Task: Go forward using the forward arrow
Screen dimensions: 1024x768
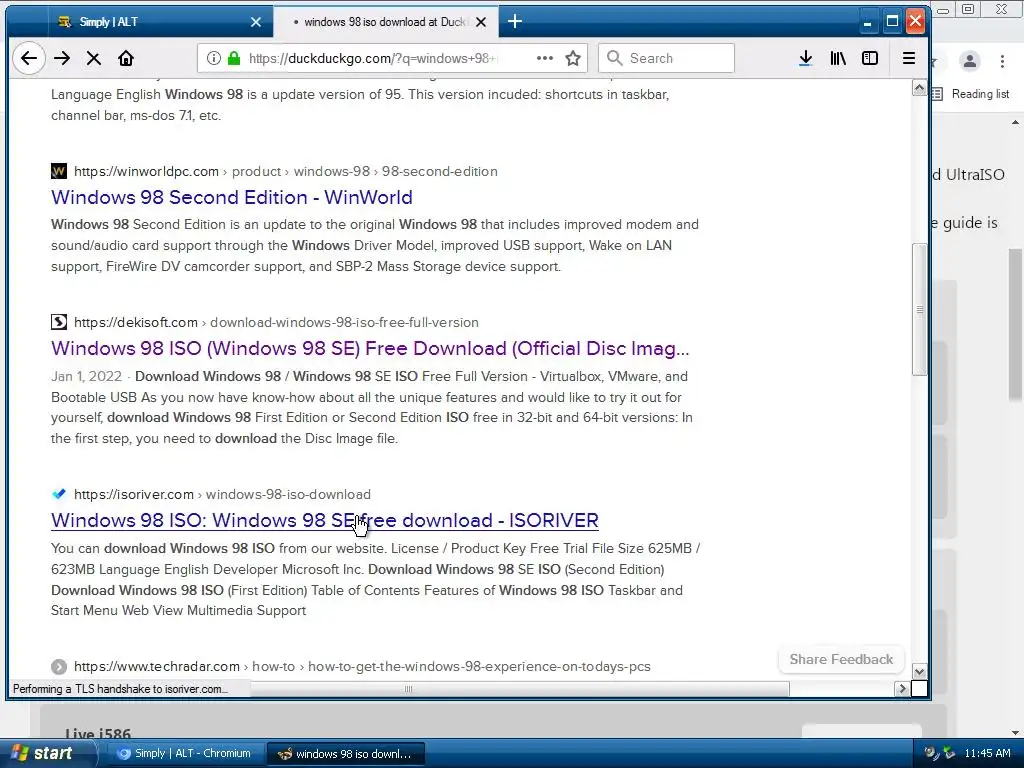Action: (x=62, y=58)
